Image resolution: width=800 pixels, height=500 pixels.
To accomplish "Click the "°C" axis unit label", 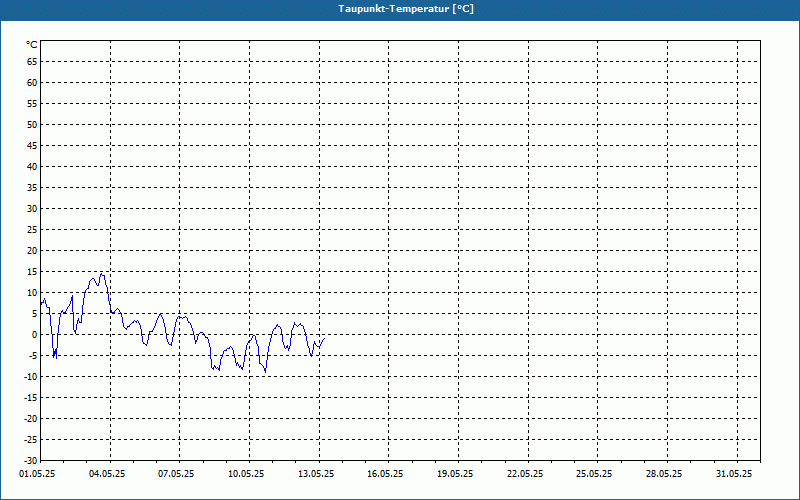I will tap(32, 45).
